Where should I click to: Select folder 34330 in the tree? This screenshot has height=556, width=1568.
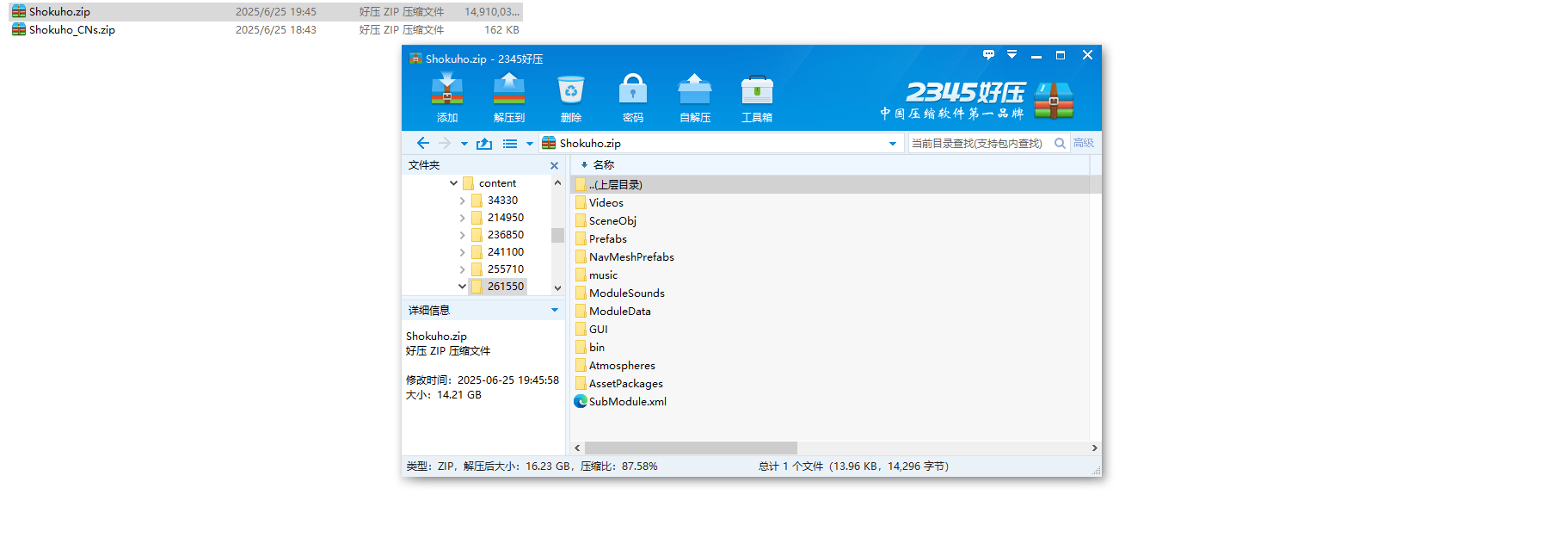[x=495, y=201]
